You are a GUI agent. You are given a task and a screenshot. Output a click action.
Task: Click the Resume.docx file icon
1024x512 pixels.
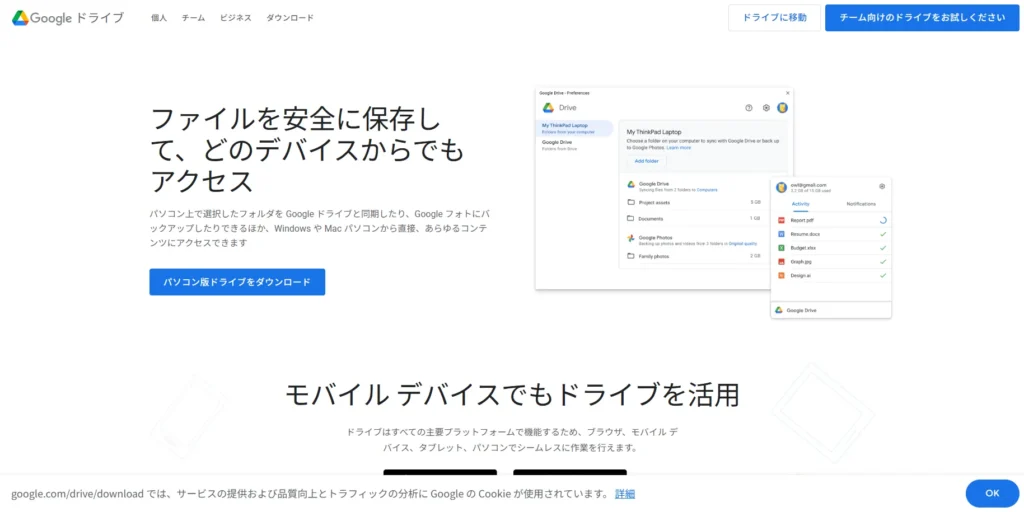[x=780, y=234]
